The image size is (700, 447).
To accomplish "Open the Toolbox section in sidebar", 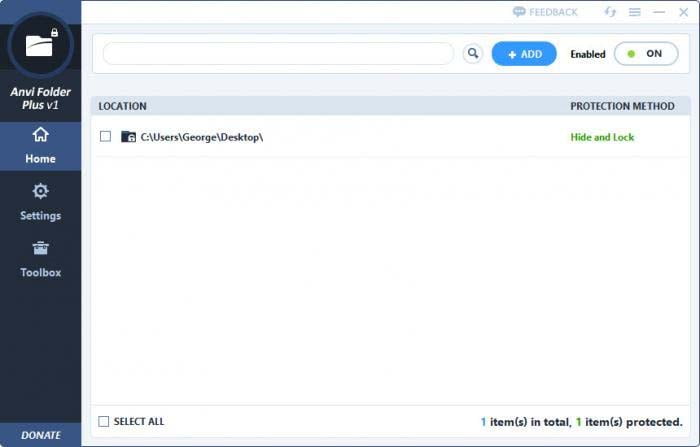I will [x=41, y=259].
